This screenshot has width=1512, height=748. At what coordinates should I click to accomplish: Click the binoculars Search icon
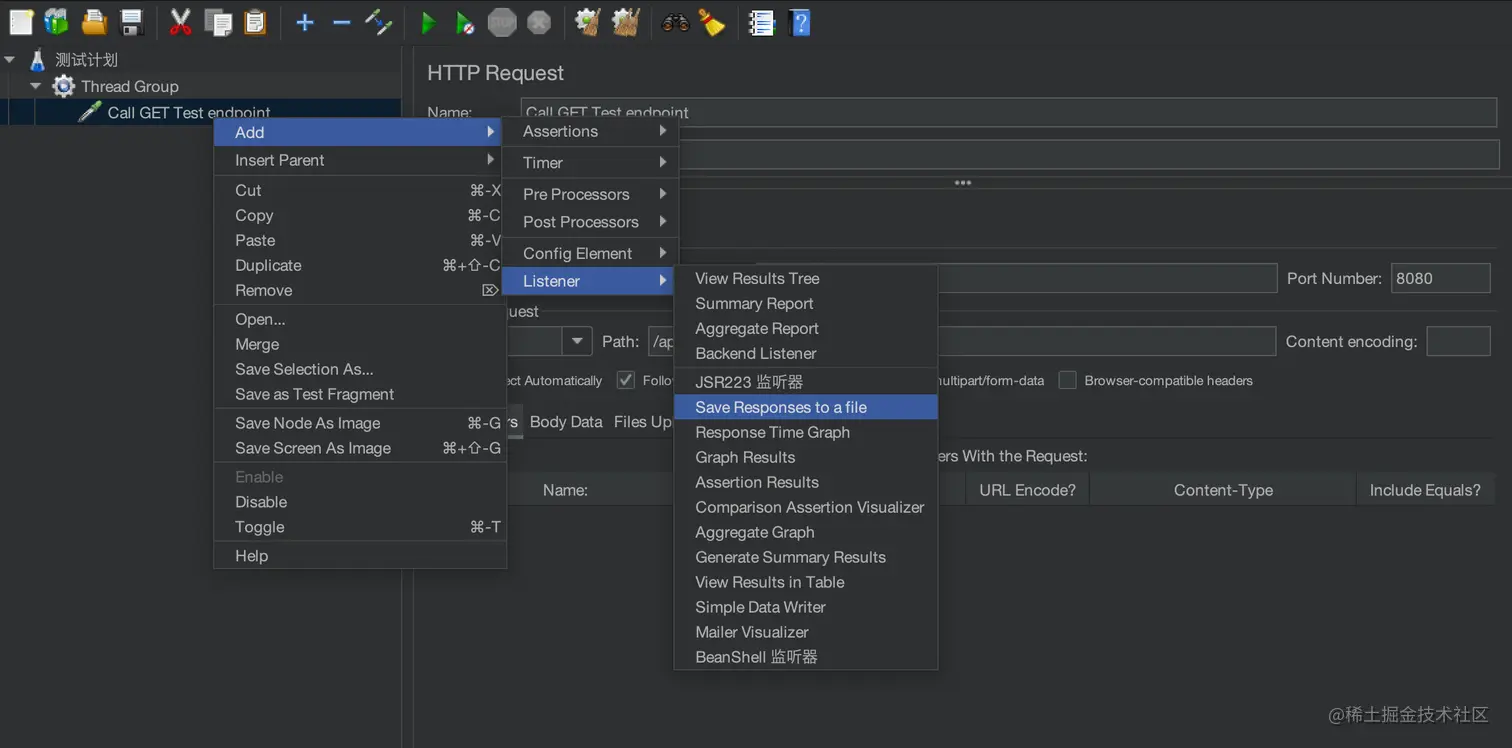point(675,21)
